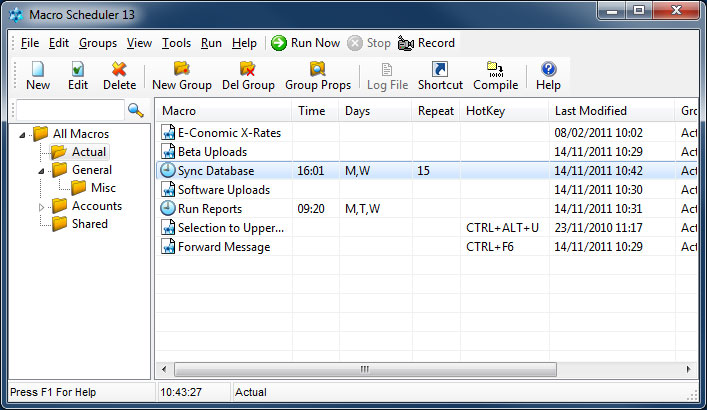Image resolution: width=707 pixels, height=410 pixels.
Task: Expand the Accounts group node
Action: 41,207
